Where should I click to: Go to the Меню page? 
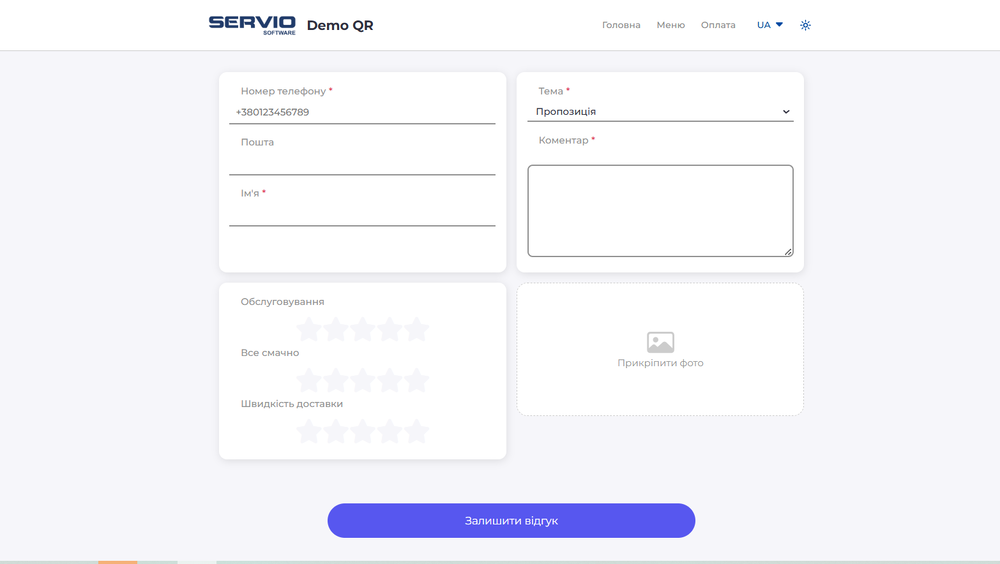670,25
